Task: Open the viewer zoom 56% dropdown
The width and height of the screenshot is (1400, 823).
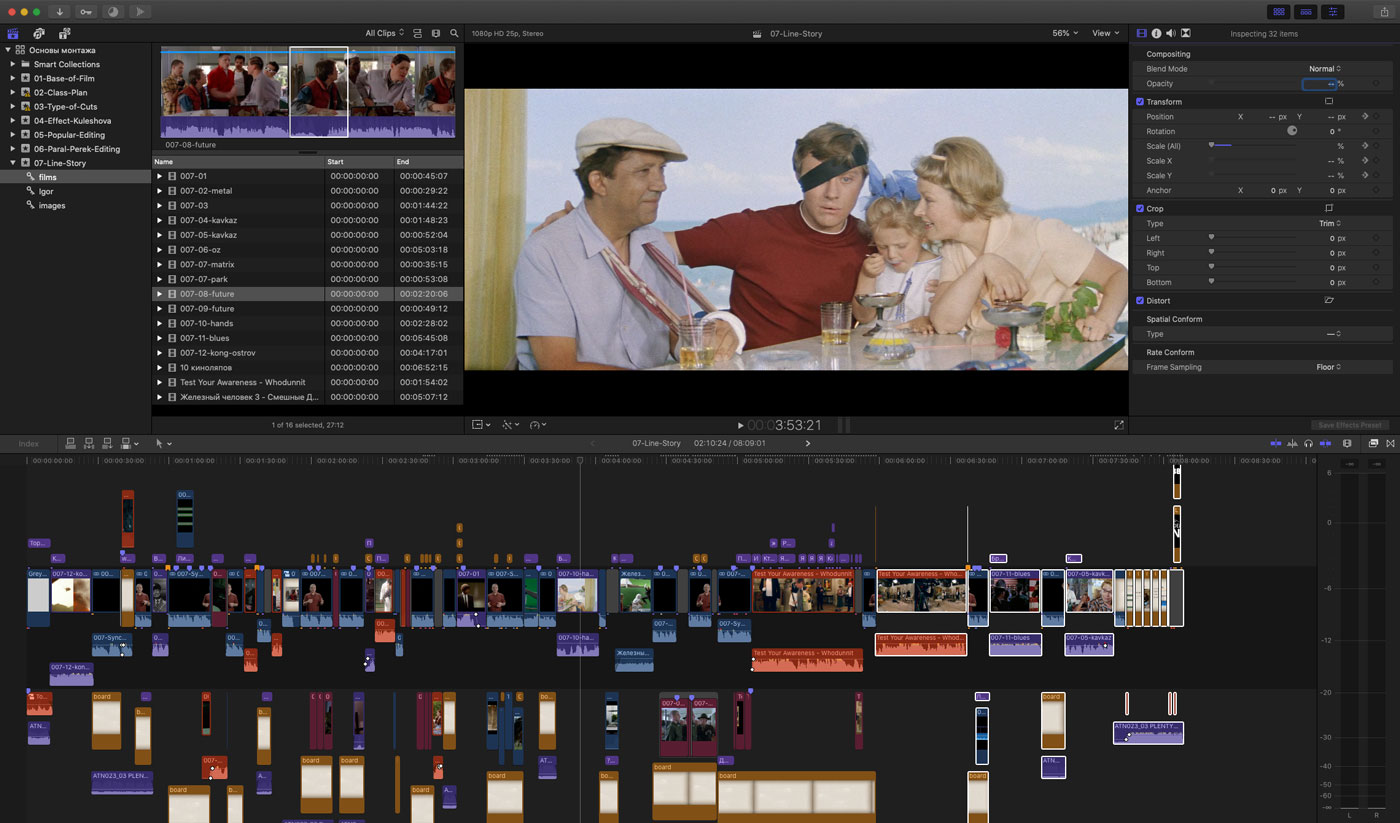Action: 1065,33
